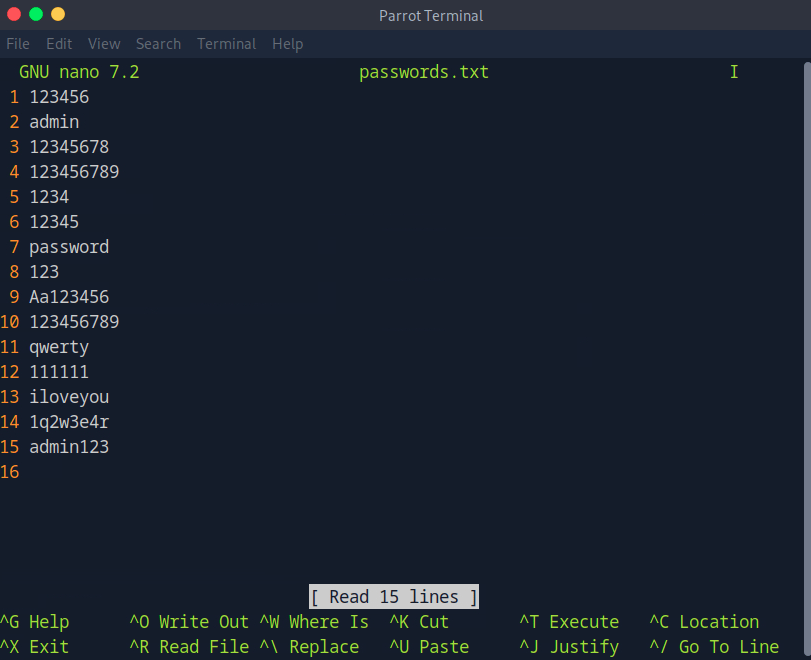Click the 'iloveyou' text on line 13
The height and width of the screenshot is (660, 811).
69,397
